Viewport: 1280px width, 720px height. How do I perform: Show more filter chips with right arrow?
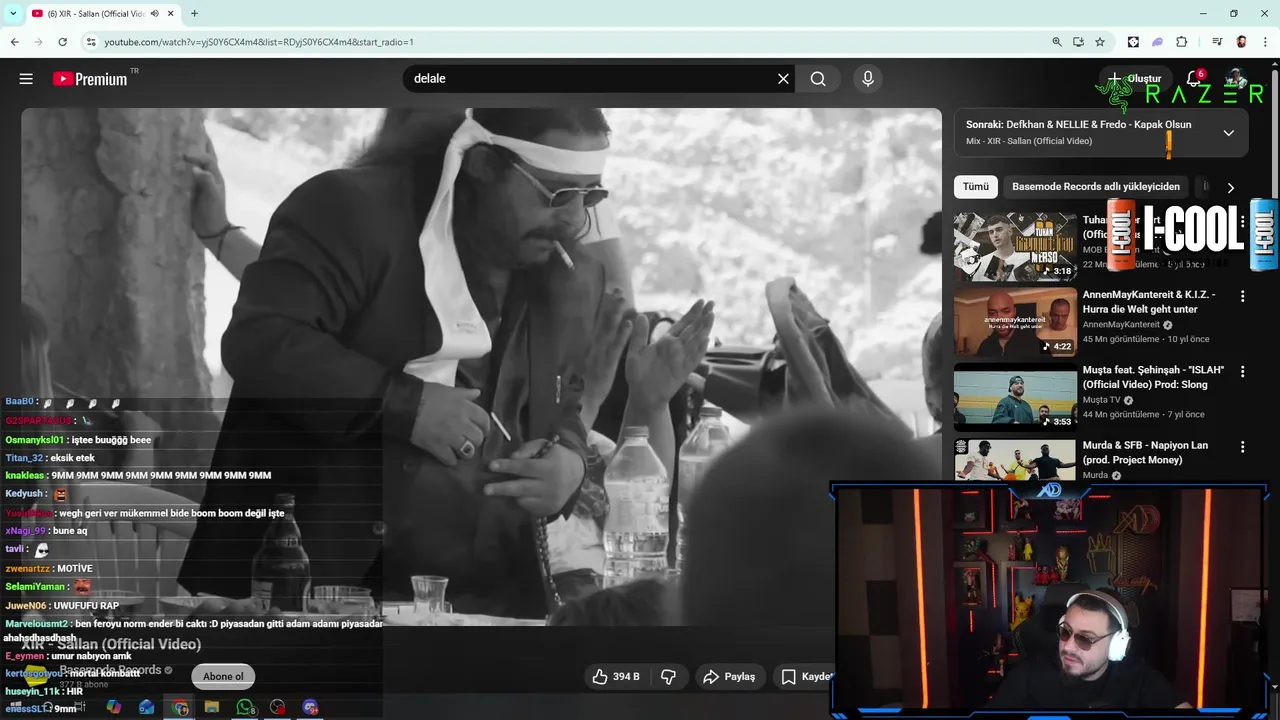(1231, 187)
